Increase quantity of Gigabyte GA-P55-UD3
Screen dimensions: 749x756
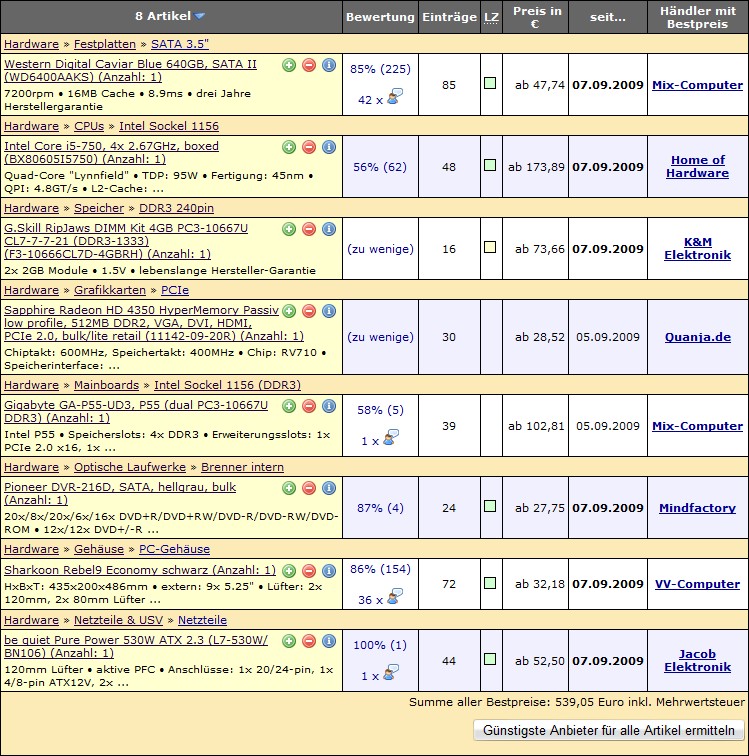click(x=289, y=406)
